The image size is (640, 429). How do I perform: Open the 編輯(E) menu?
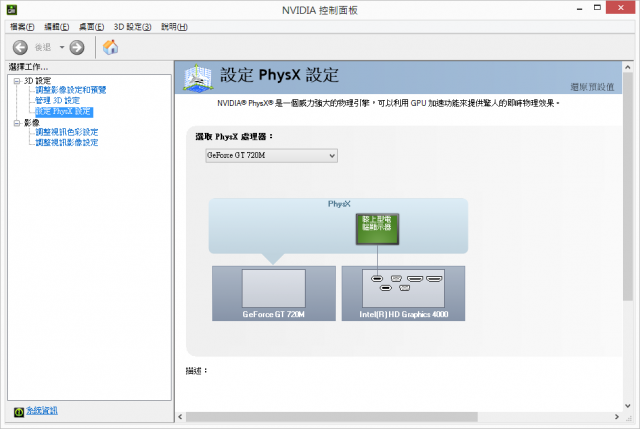pos(56,27)
